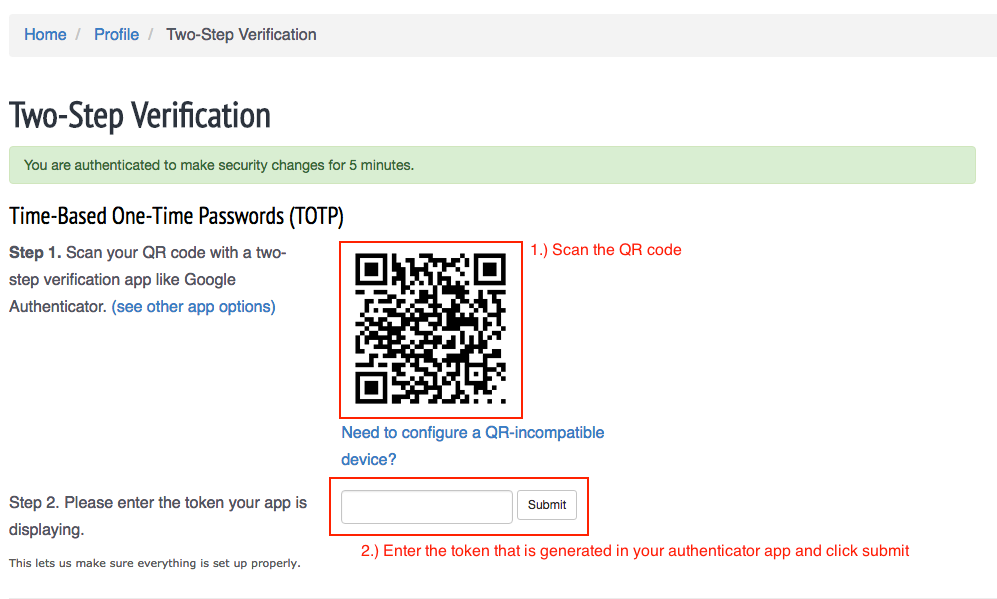Click the bold Step 1. label
997x599 pixels.
pyautogui.click(x=35, y=252)
